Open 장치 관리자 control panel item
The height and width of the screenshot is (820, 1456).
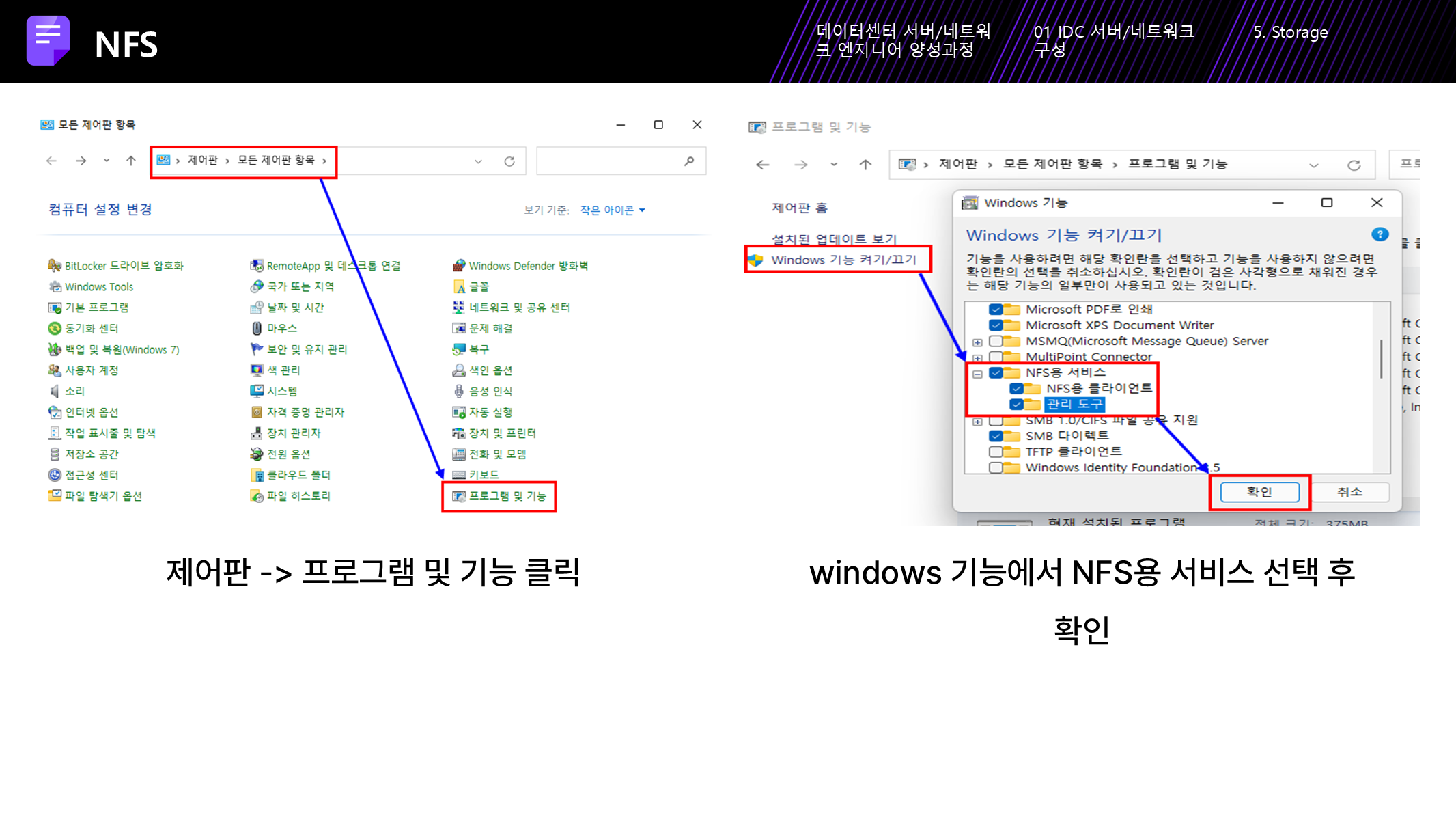[x=293, y=433]
